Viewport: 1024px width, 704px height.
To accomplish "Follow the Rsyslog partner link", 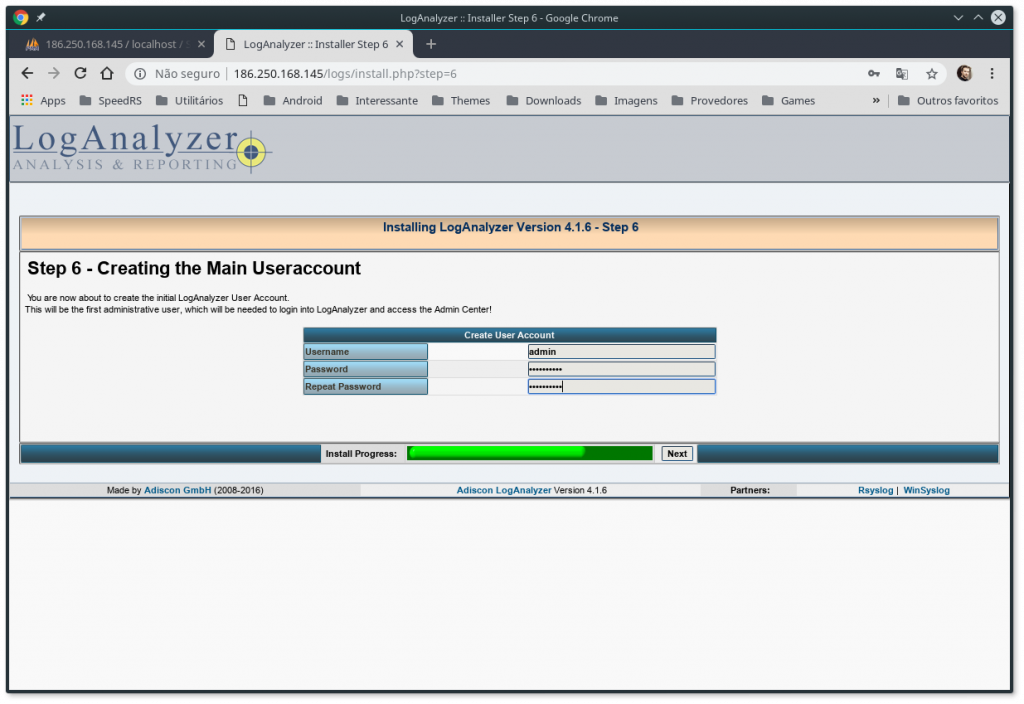I will pos(875,490).
